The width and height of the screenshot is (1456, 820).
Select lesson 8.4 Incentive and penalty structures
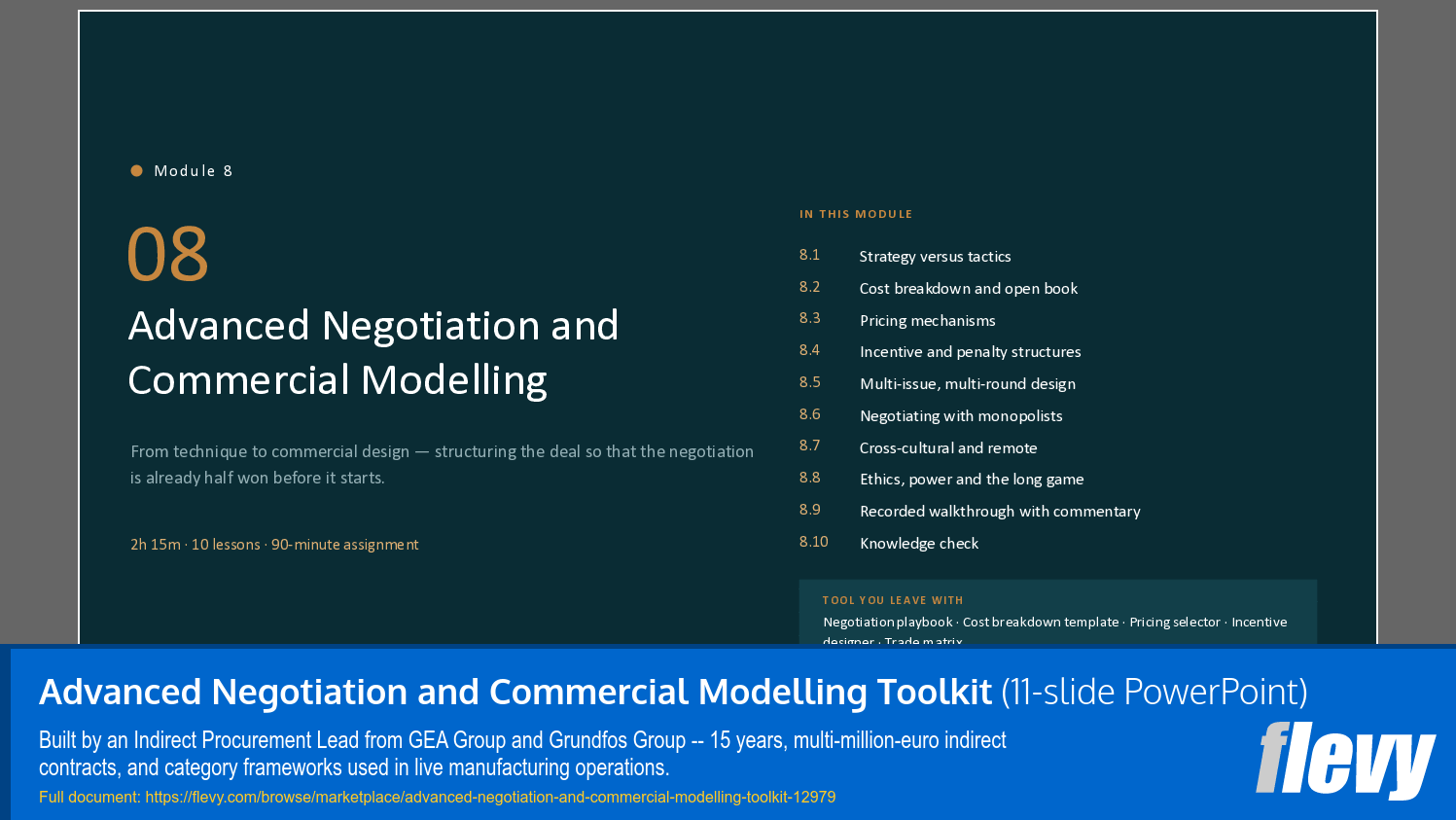tap(941, 352)
